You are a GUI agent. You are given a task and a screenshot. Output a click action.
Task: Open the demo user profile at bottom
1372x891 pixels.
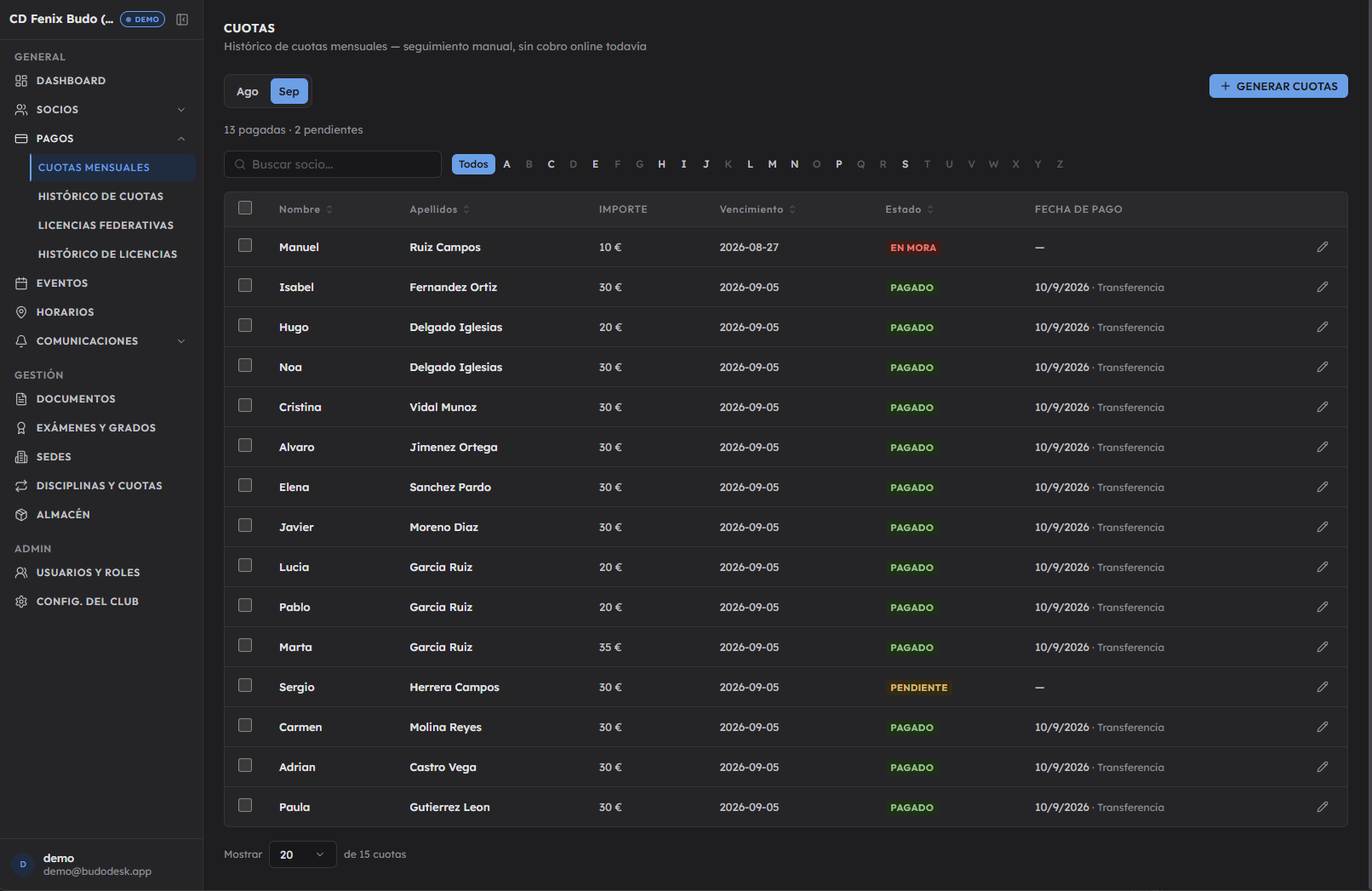[101, 865]
